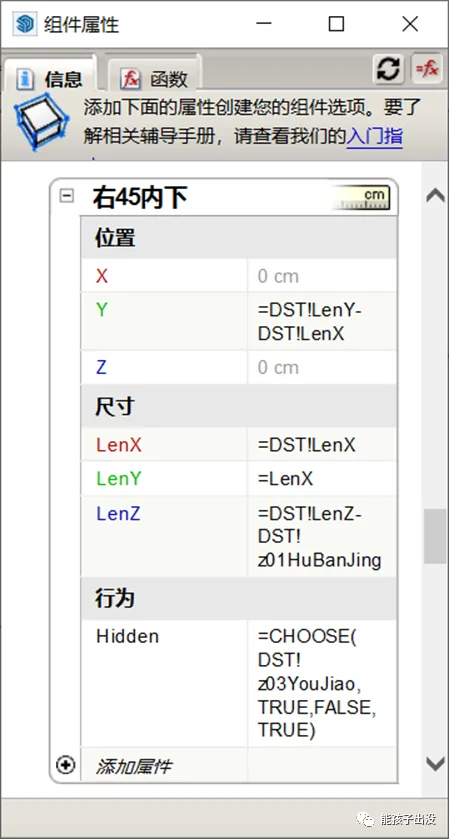
Task: Select the LenY attribute name
Action: click(x=119, y=478)
